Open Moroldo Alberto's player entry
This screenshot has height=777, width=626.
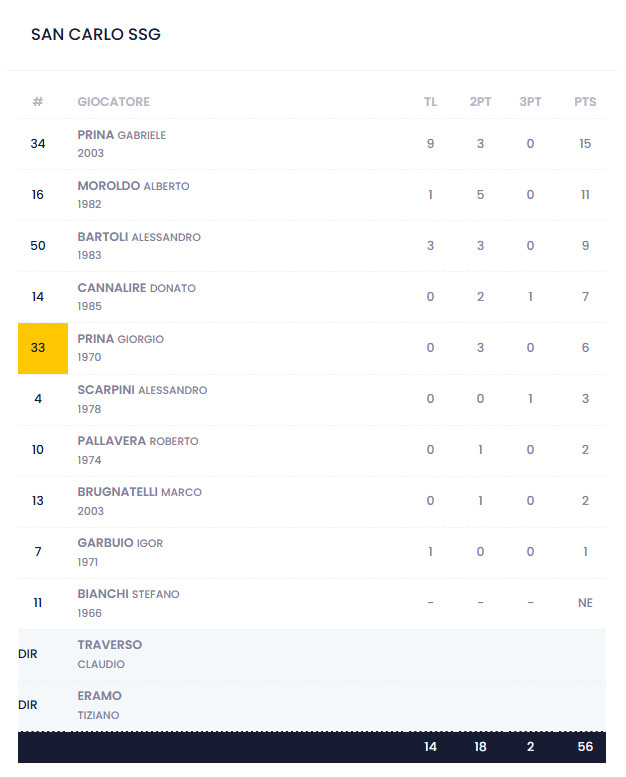(133, 186)
